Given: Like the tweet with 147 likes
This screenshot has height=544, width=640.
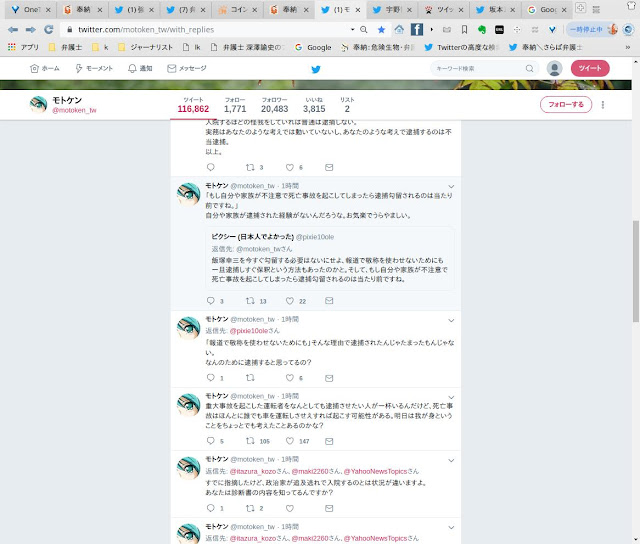Looking at the screenshot, I should (289, 441).
